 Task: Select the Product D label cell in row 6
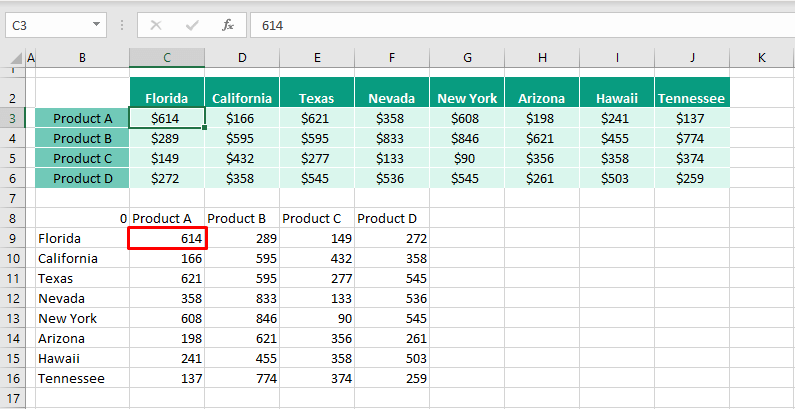point(82,178)
